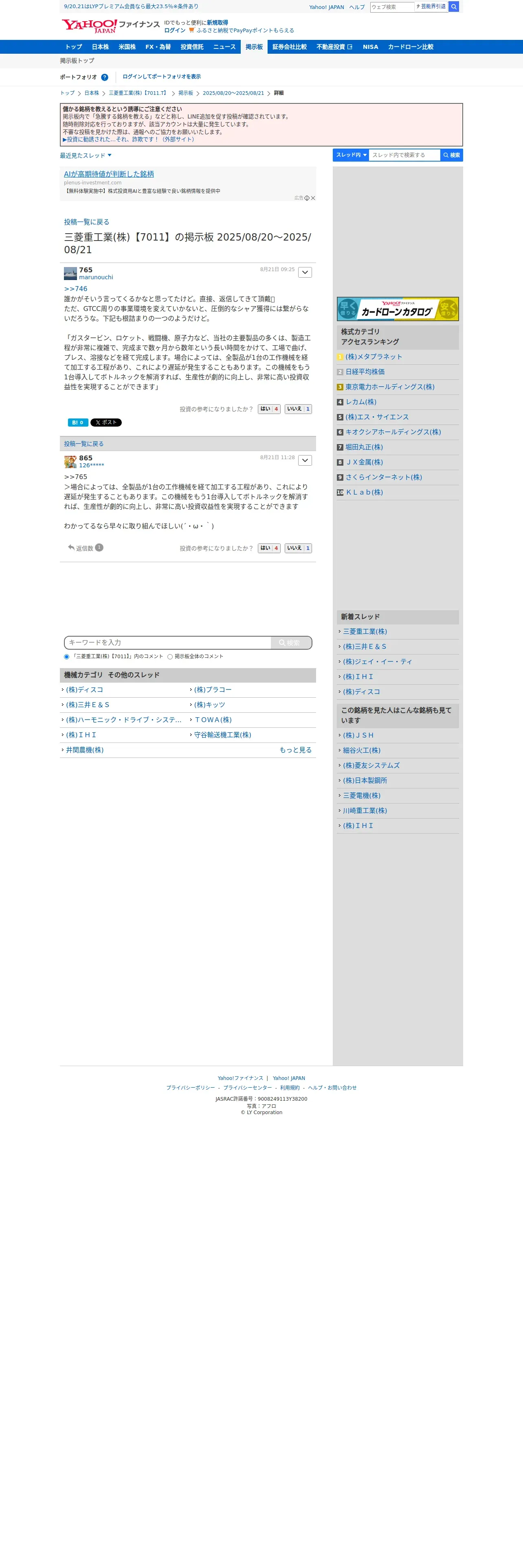Click the 掲示板トップ sub-navigation link
Screen dimensions: 523x1568
(x=77, y=61)
